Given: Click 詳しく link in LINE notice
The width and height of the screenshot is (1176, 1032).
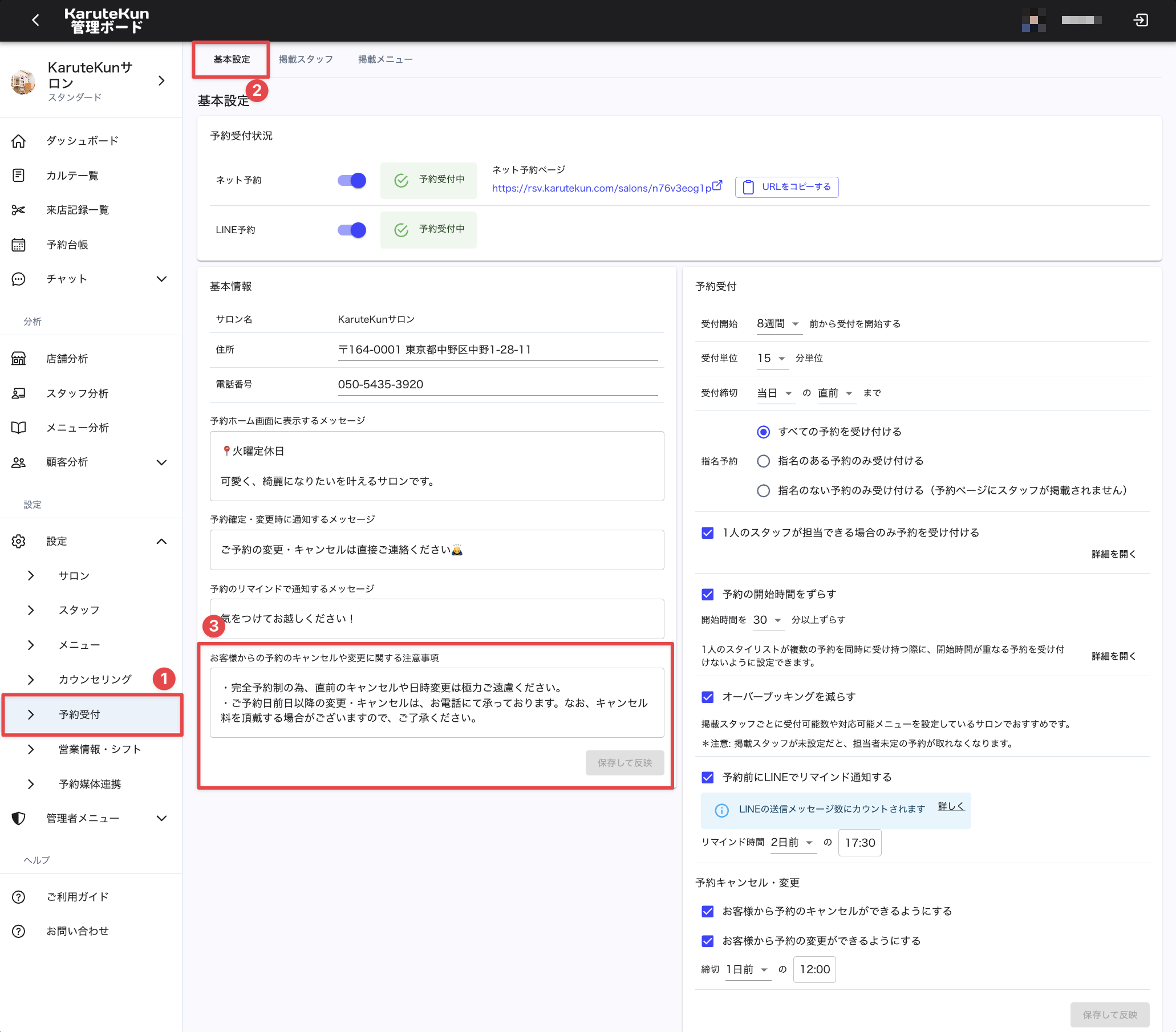Looking at the screenshot, I should (x=951, y=807).
